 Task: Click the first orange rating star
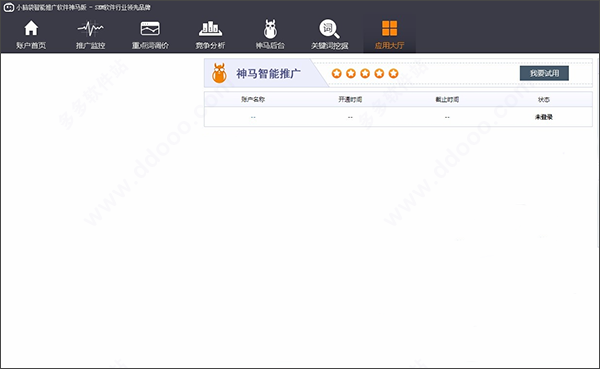pyautogui.click(x=337, y=73)
